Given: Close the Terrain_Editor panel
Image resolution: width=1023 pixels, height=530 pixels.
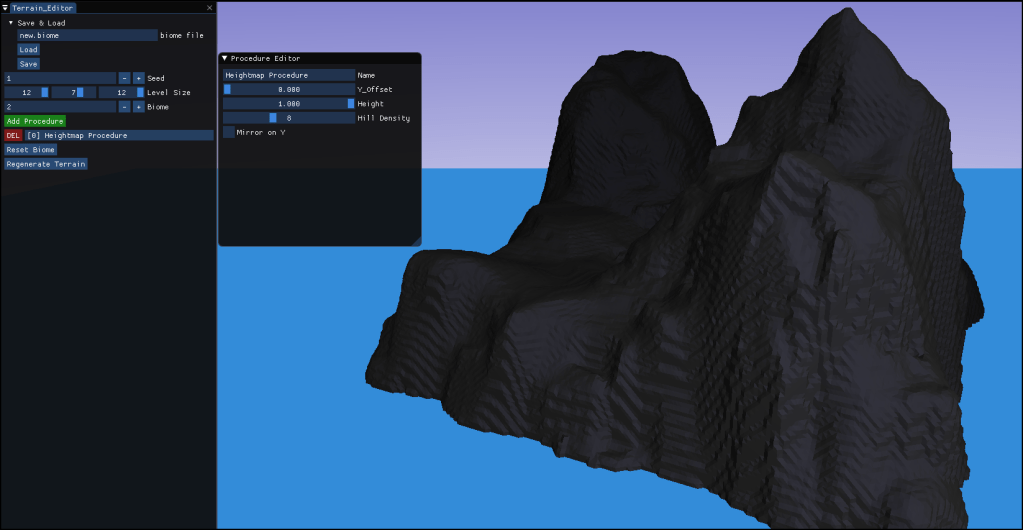Looking at the screenshot, I should 209,7.
